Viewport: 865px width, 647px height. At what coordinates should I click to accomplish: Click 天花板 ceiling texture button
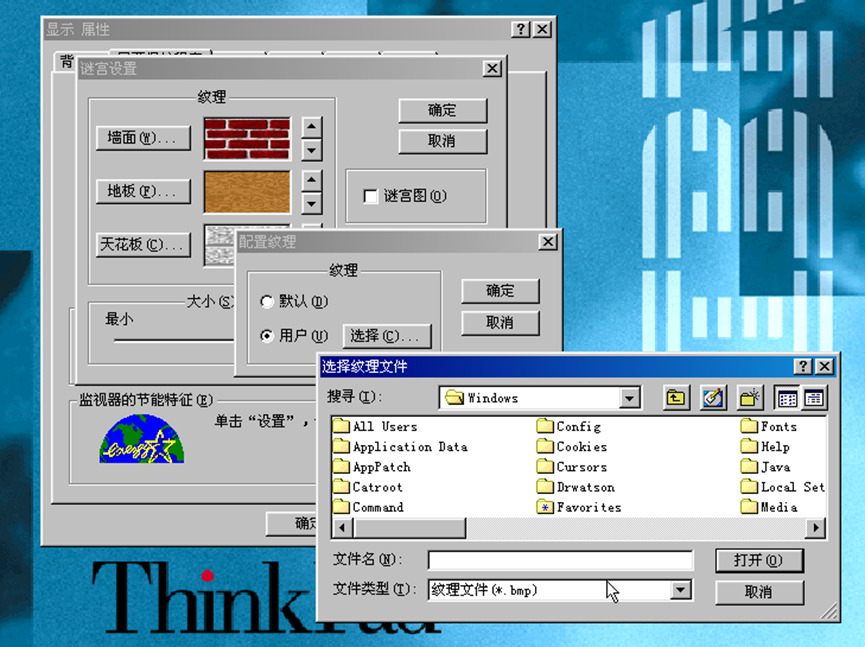pyautogui.click(x=143, y=244)
